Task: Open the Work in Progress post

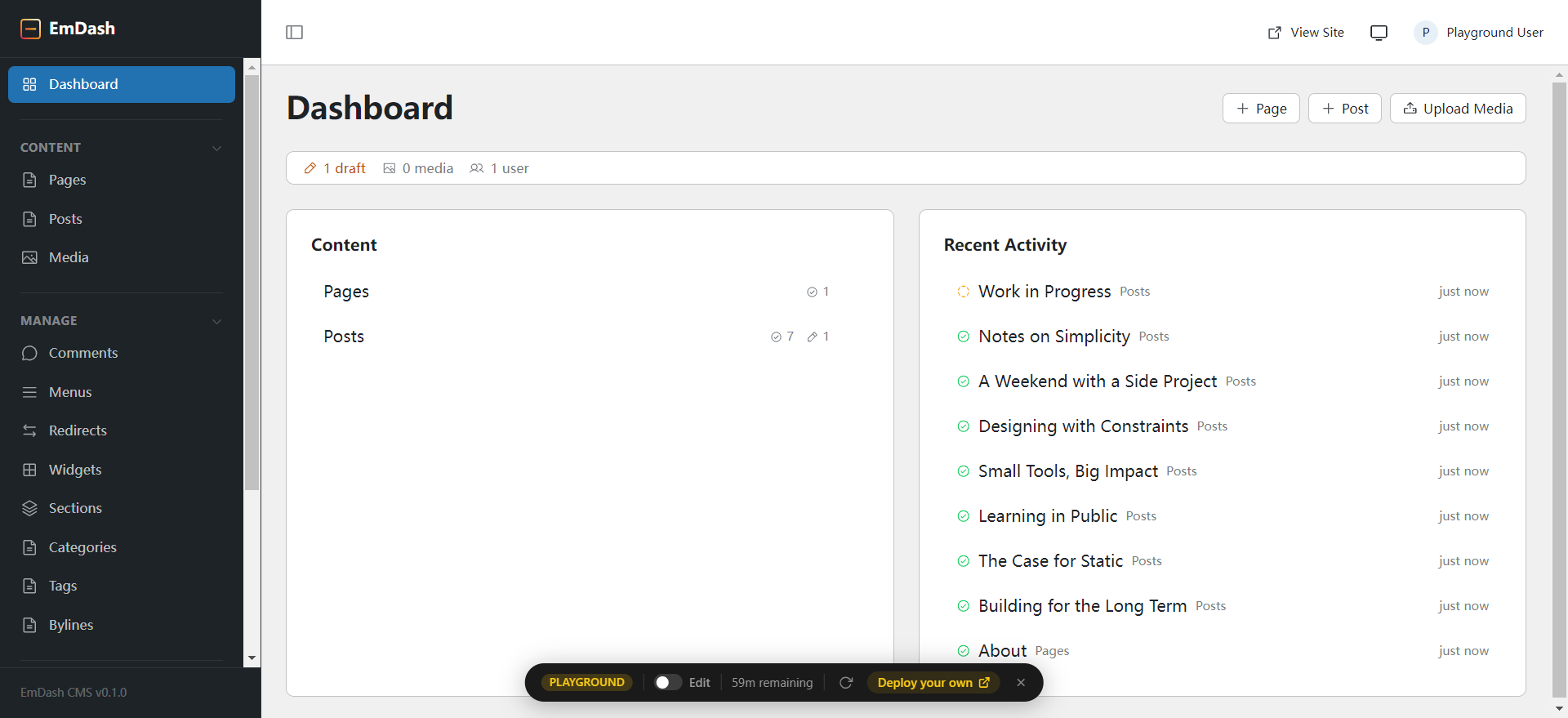Action: [x=1045, y=292]
